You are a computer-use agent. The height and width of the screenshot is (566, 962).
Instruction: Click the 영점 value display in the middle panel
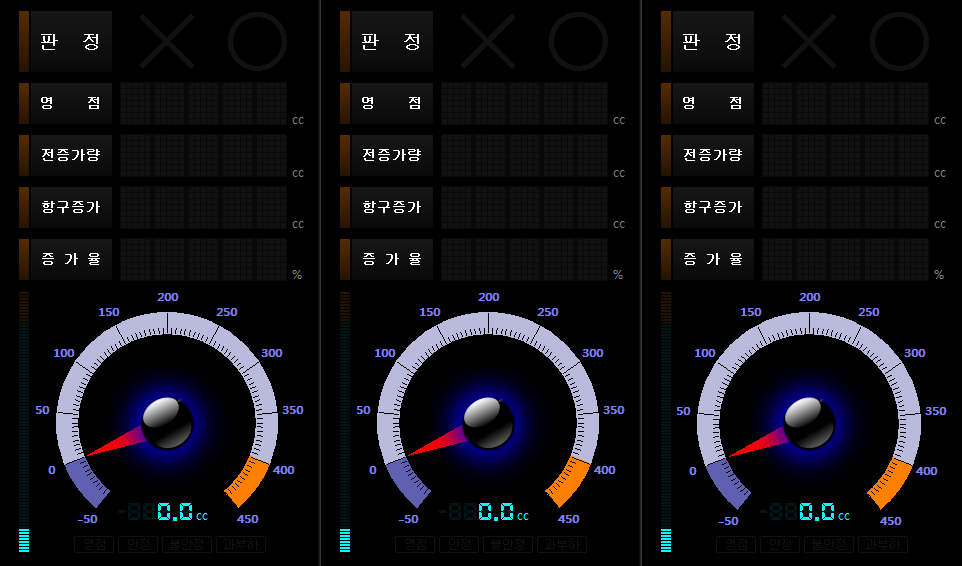click(524, 103)
